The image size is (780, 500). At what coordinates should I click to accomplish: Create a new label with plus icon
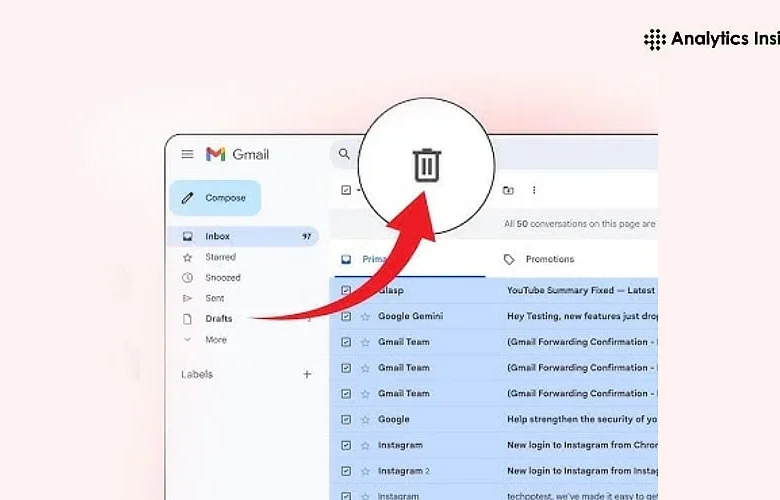click(x=307, y=374)
